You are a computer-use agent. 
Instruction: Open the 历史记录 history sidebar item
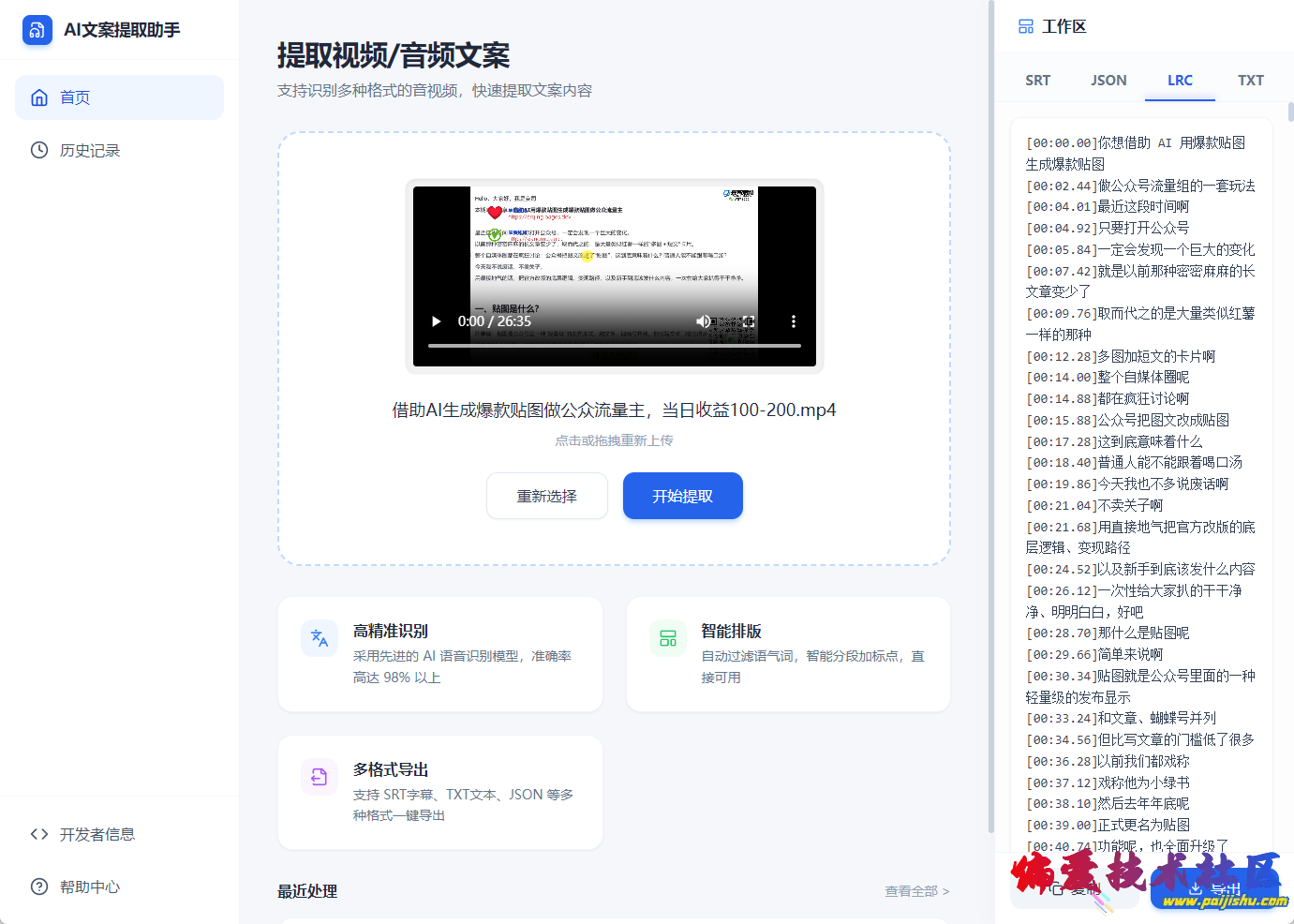click(119, 150)
